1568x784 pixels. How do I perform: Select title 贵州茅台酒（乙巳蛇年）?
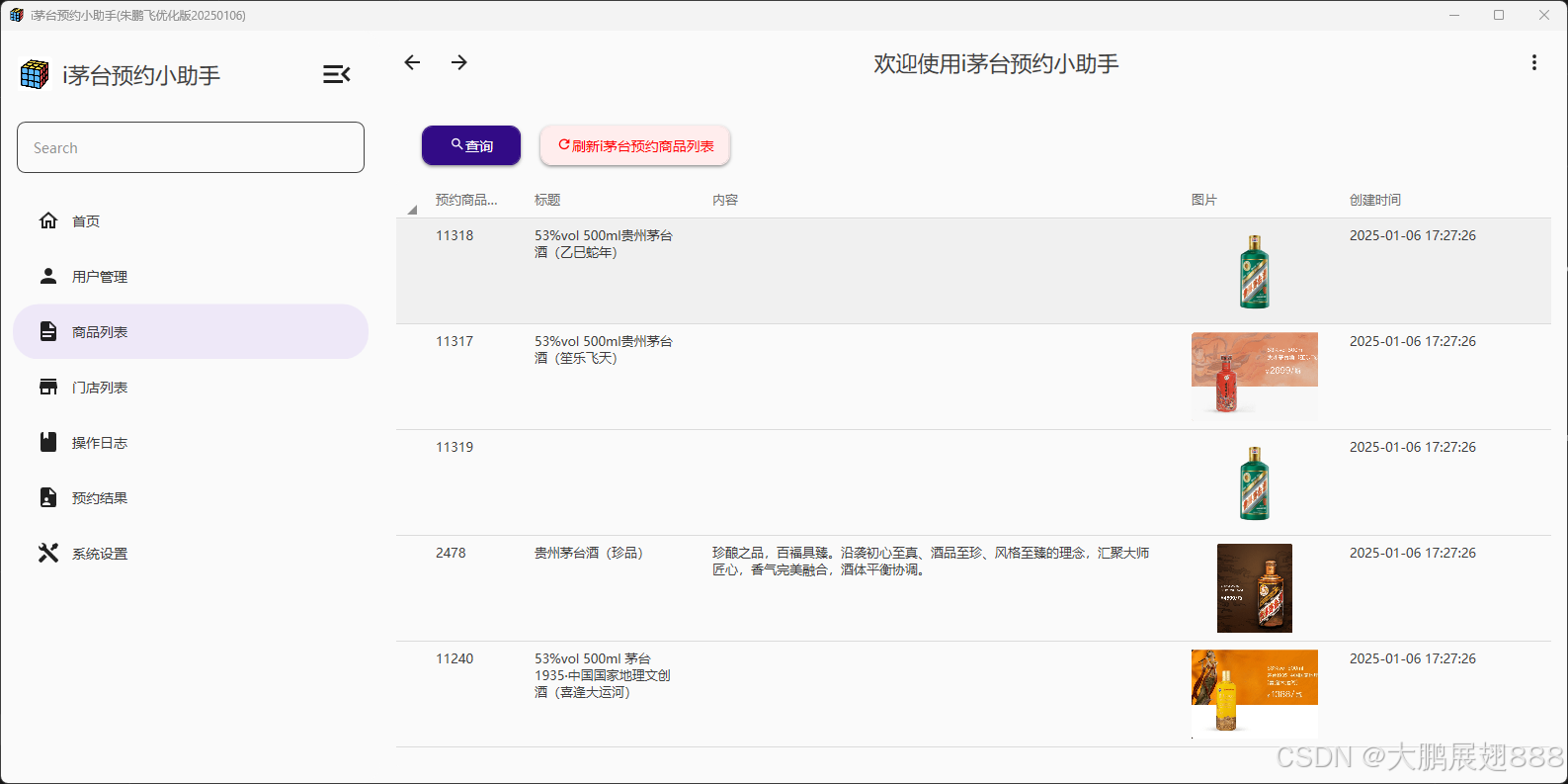tap(604, 244)
